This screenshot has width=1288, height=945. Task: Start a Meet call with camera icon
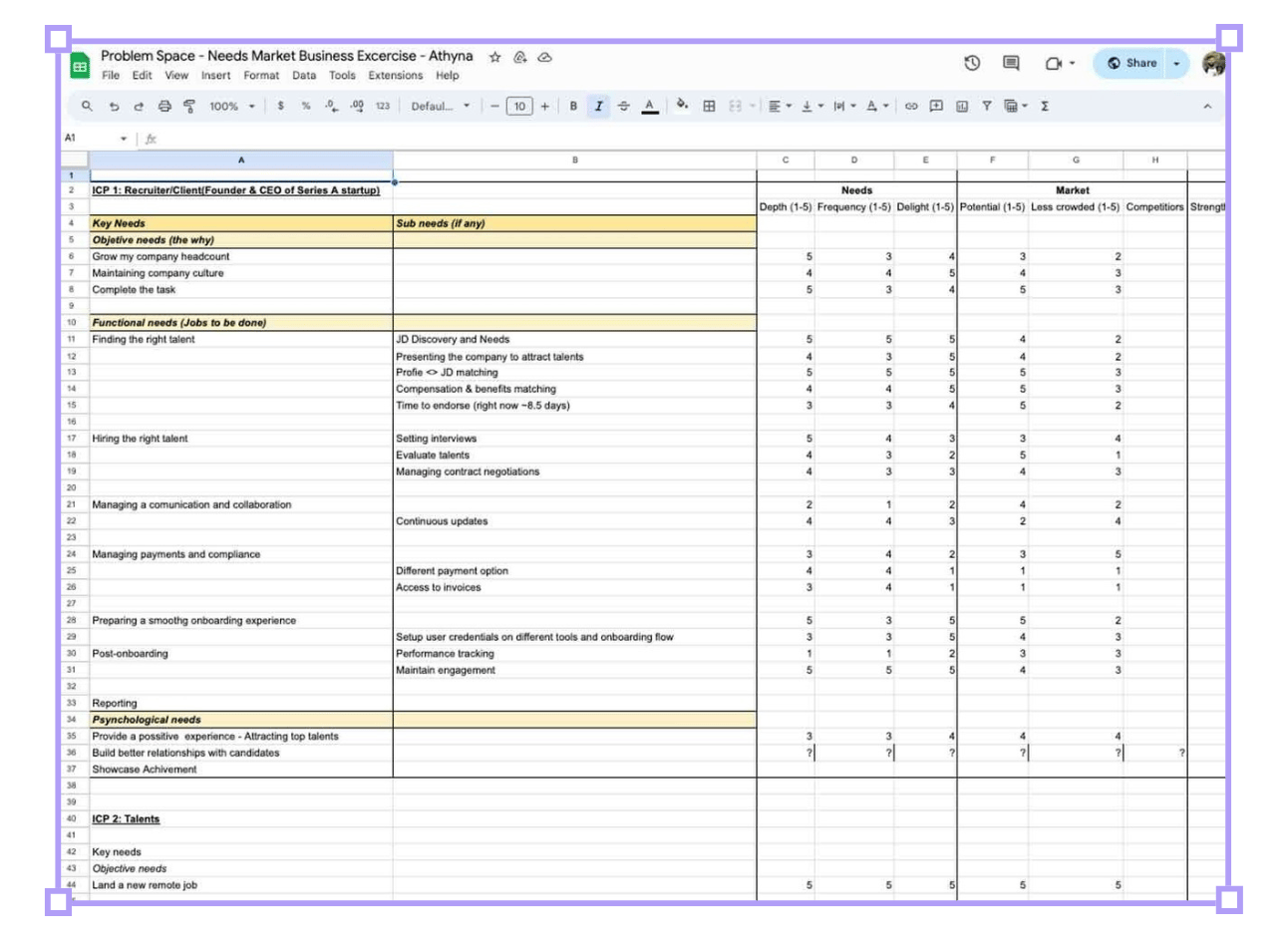tap(1054, 63)
